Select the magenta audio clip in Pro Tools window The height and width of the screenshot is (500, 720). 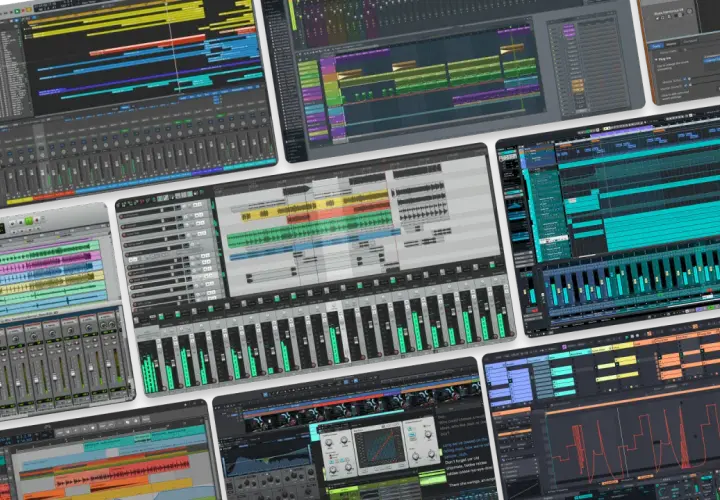[x=51, y=263]
